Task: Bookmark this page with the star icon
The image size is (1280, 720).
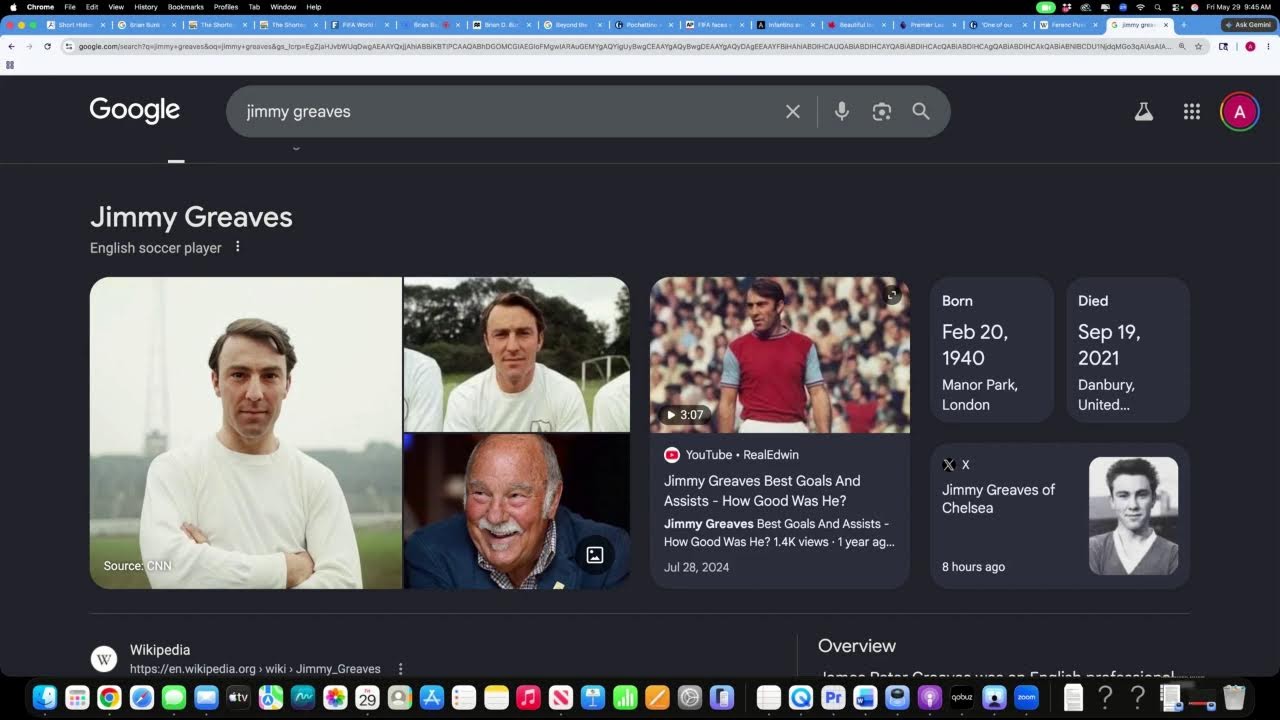Action: click(x=1198, y=46)
